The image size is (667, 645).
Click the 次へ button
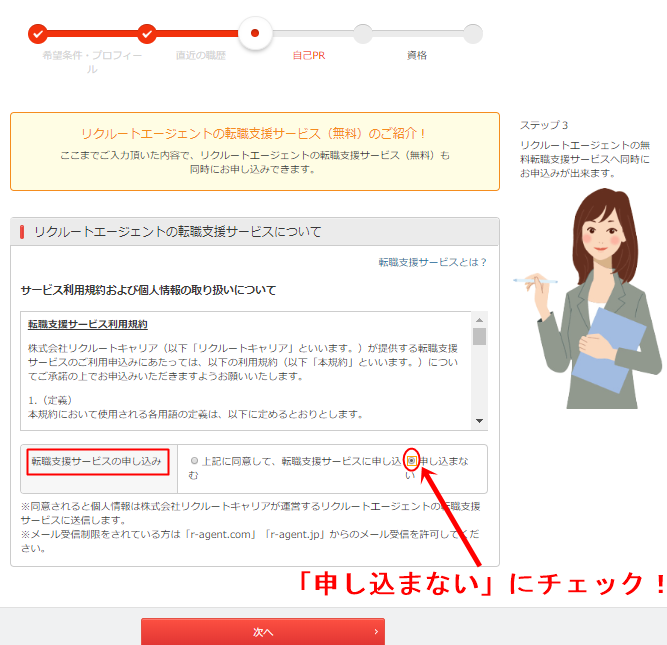coord(263,631)
